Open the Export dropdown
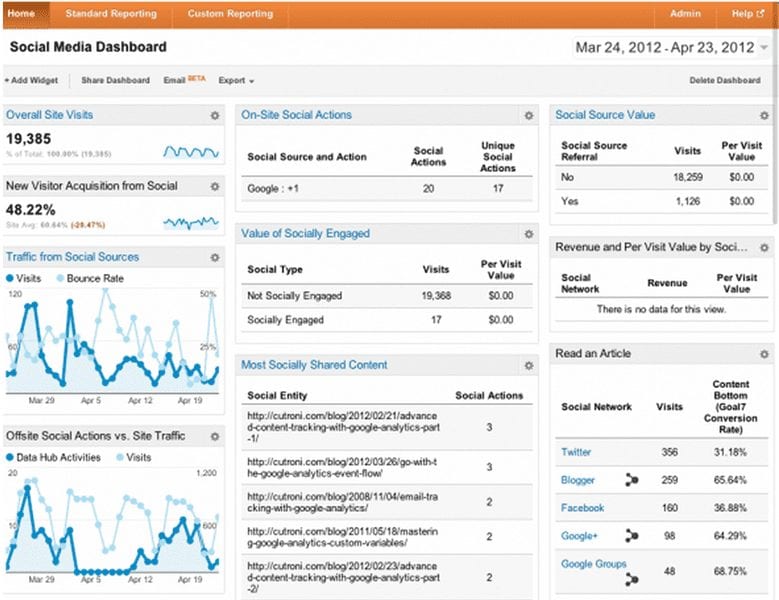The width and height of the screenshot is (779, 600). coord(236,80)
